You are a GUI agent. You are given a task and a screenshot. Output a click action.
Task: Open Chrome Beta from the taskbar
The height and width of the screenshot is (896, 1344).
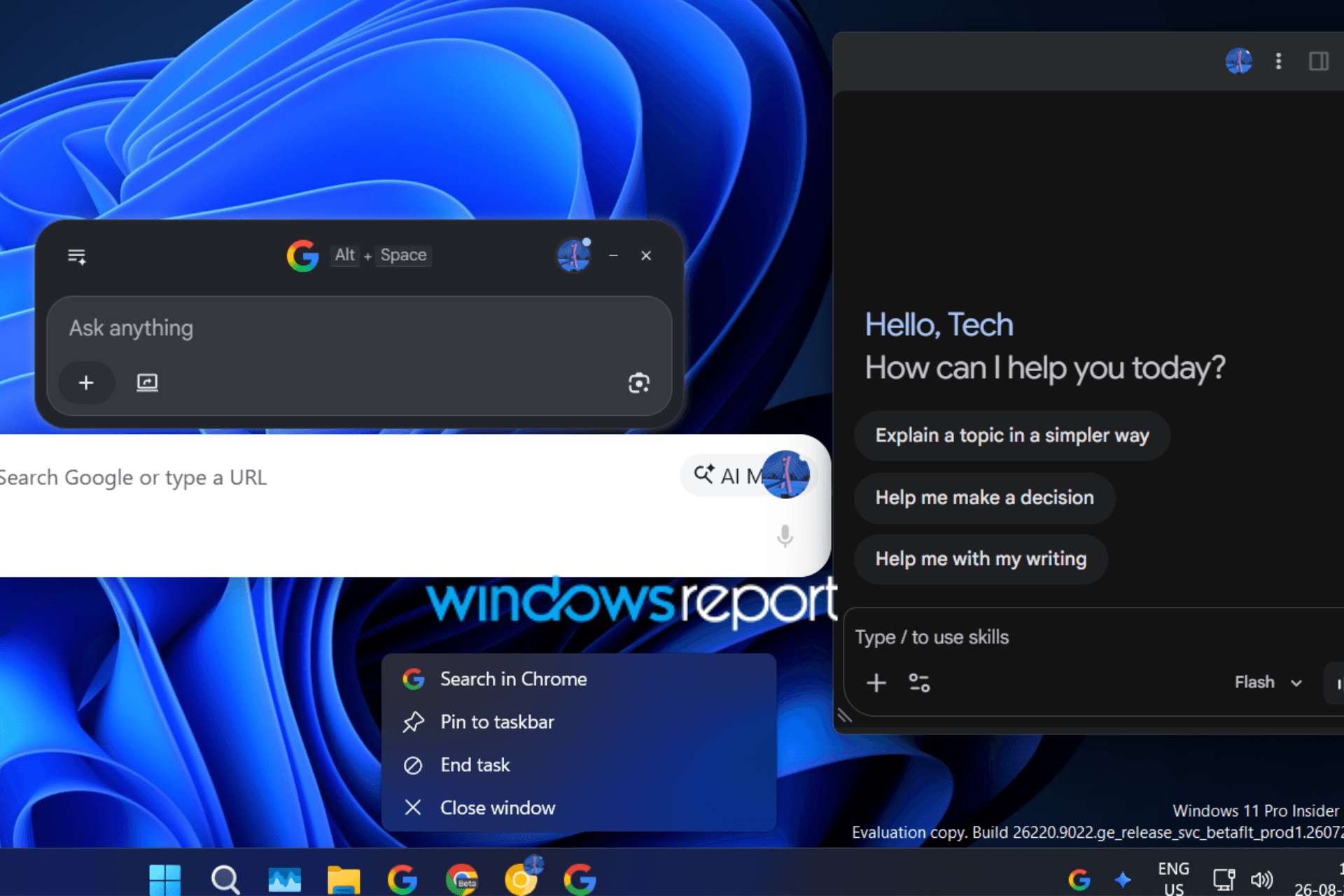462,879
